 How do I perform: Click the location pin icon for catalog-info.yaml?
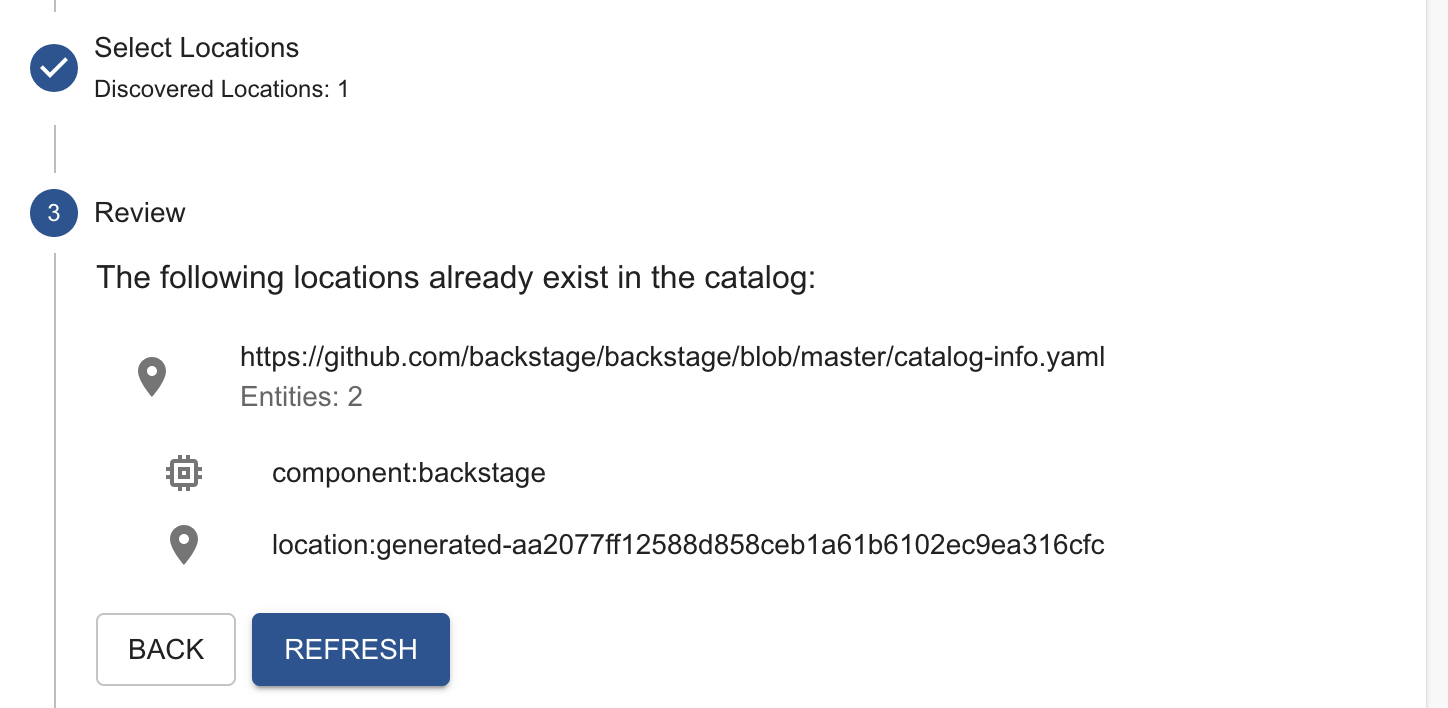[x=151, y=375]
